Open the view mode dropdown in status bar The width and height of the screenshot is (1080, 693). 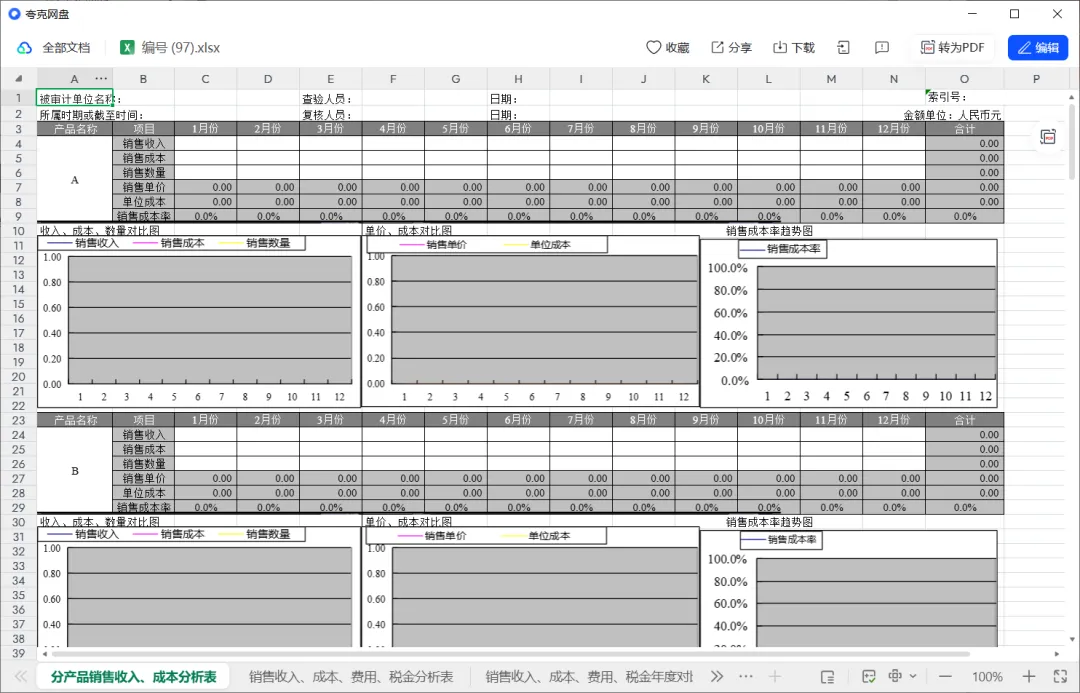(x=902, y=676)
